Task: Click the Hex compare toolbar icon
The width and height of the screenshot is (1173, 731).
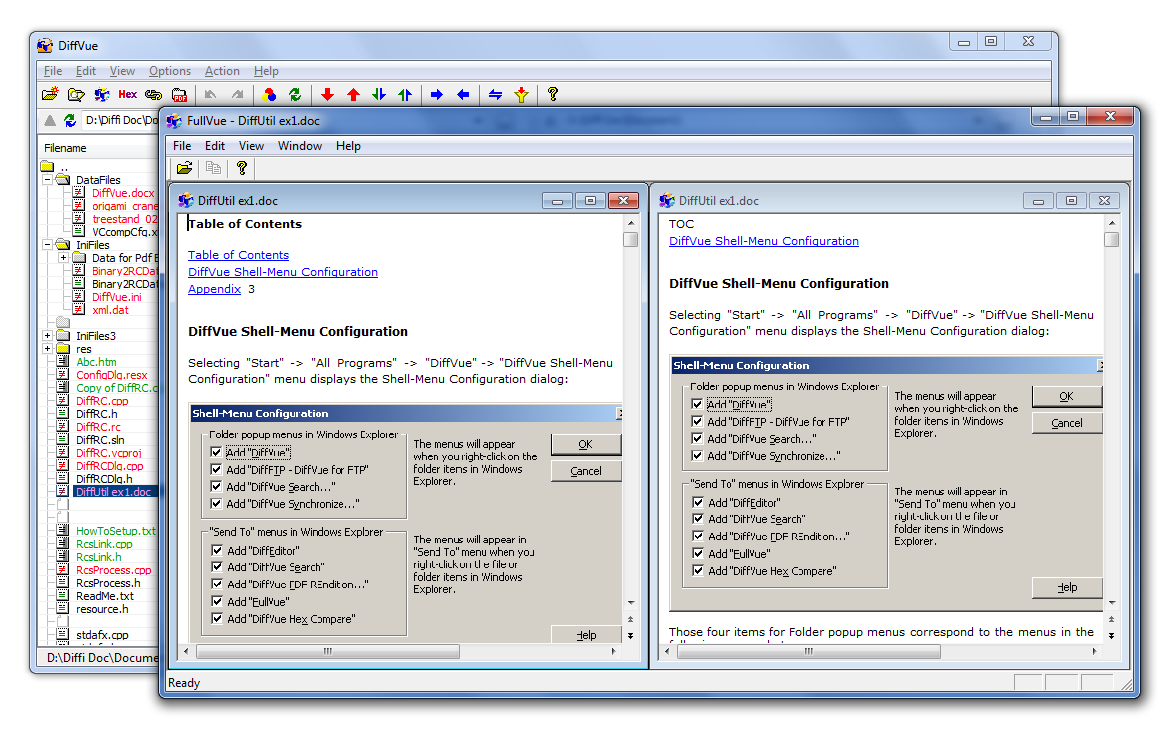Action: pyautogui.click(x=128, y=94)
